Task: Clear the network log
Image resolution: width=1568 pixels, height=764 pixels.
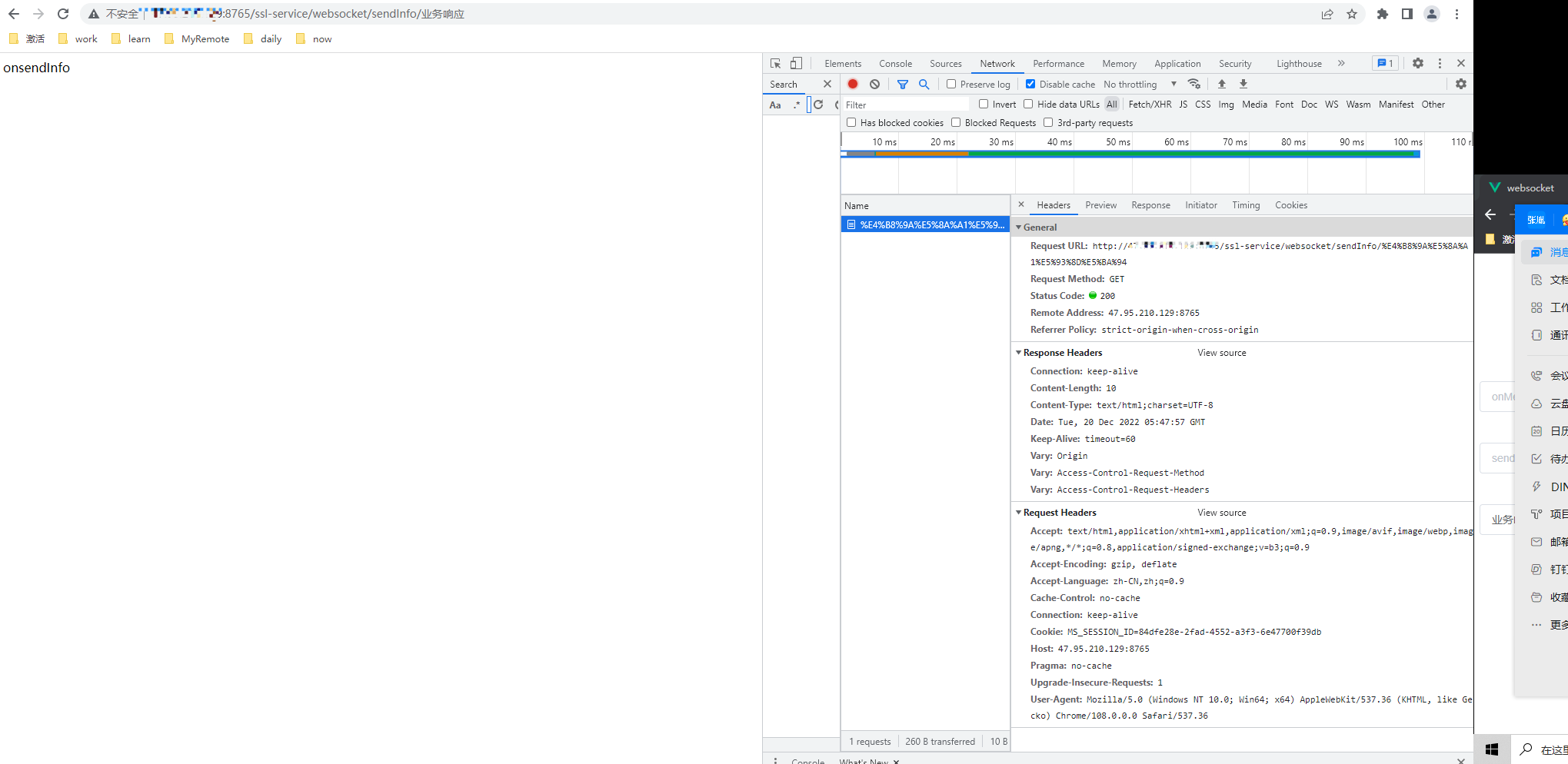Action: click(874, 84)
